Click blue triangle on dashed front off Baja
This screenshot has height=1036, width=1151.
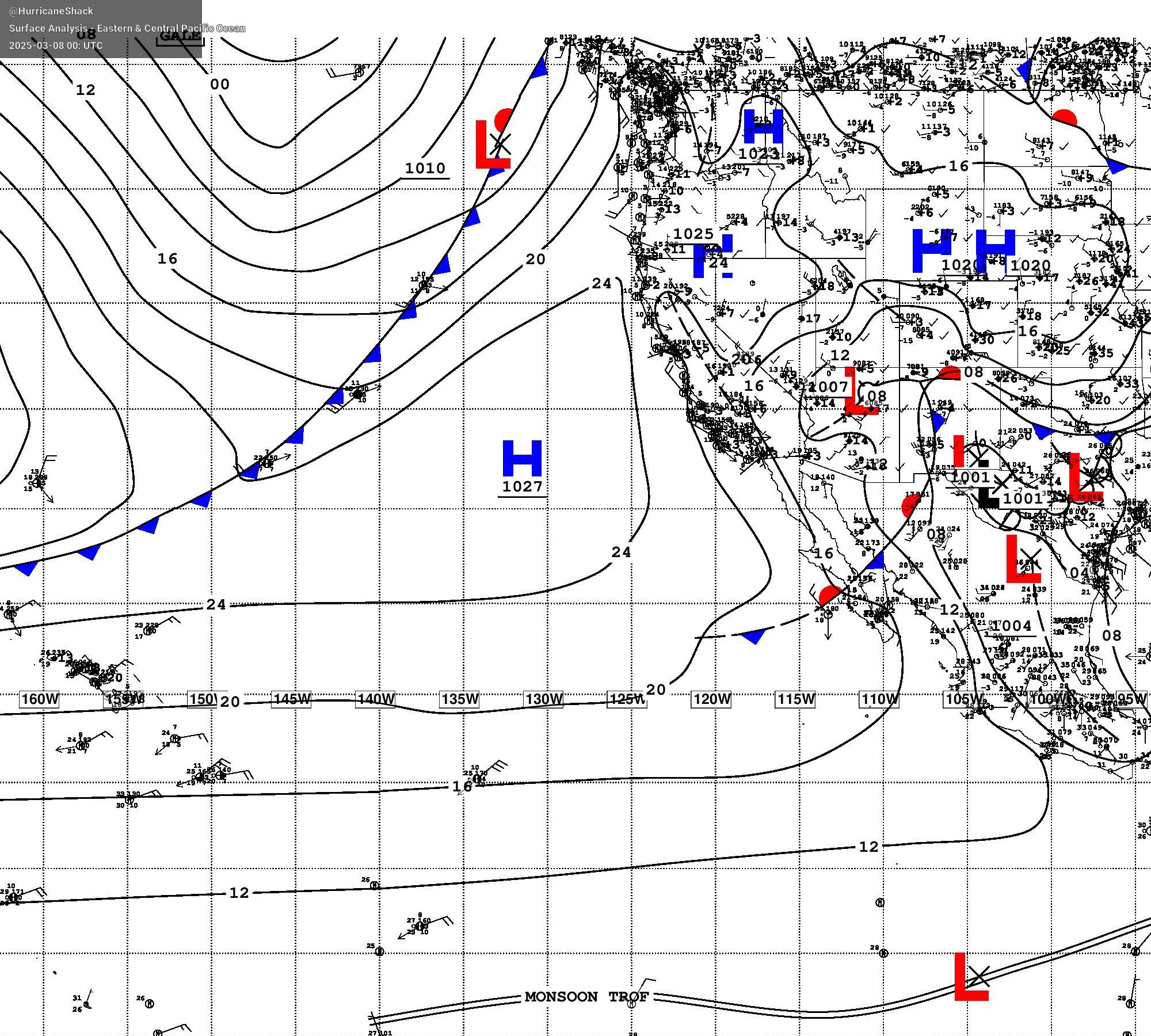point(753,636)
